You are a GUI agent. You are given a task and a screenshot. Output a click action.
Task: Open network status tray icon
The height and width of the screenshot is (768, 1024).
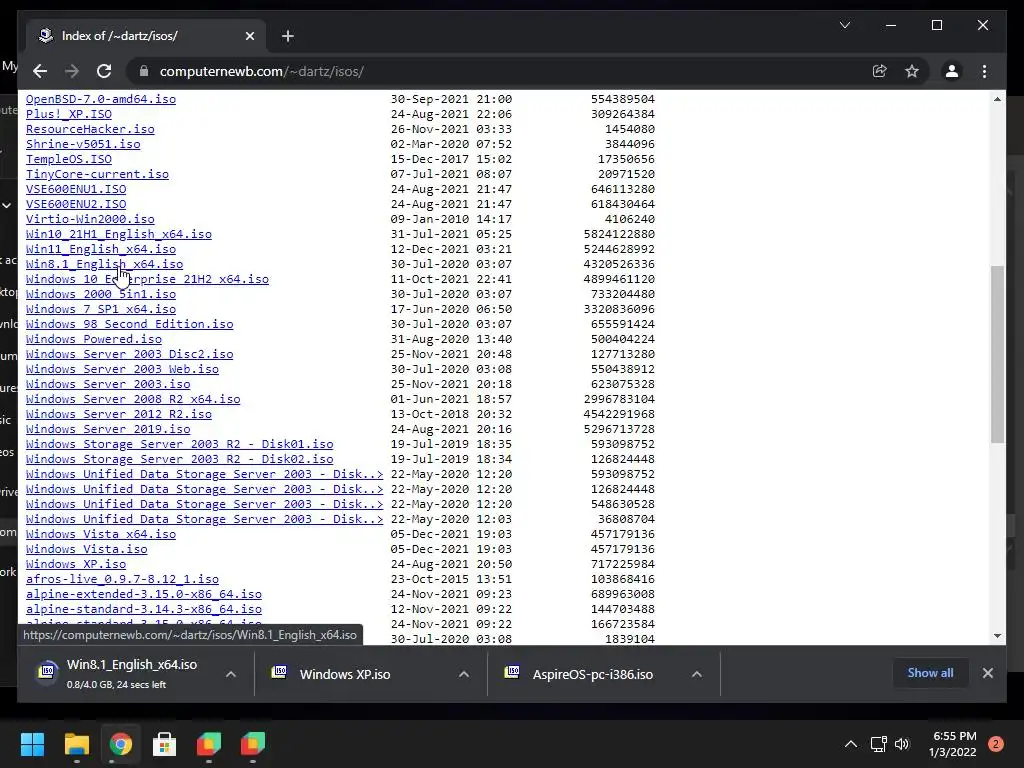pos(878,744)
